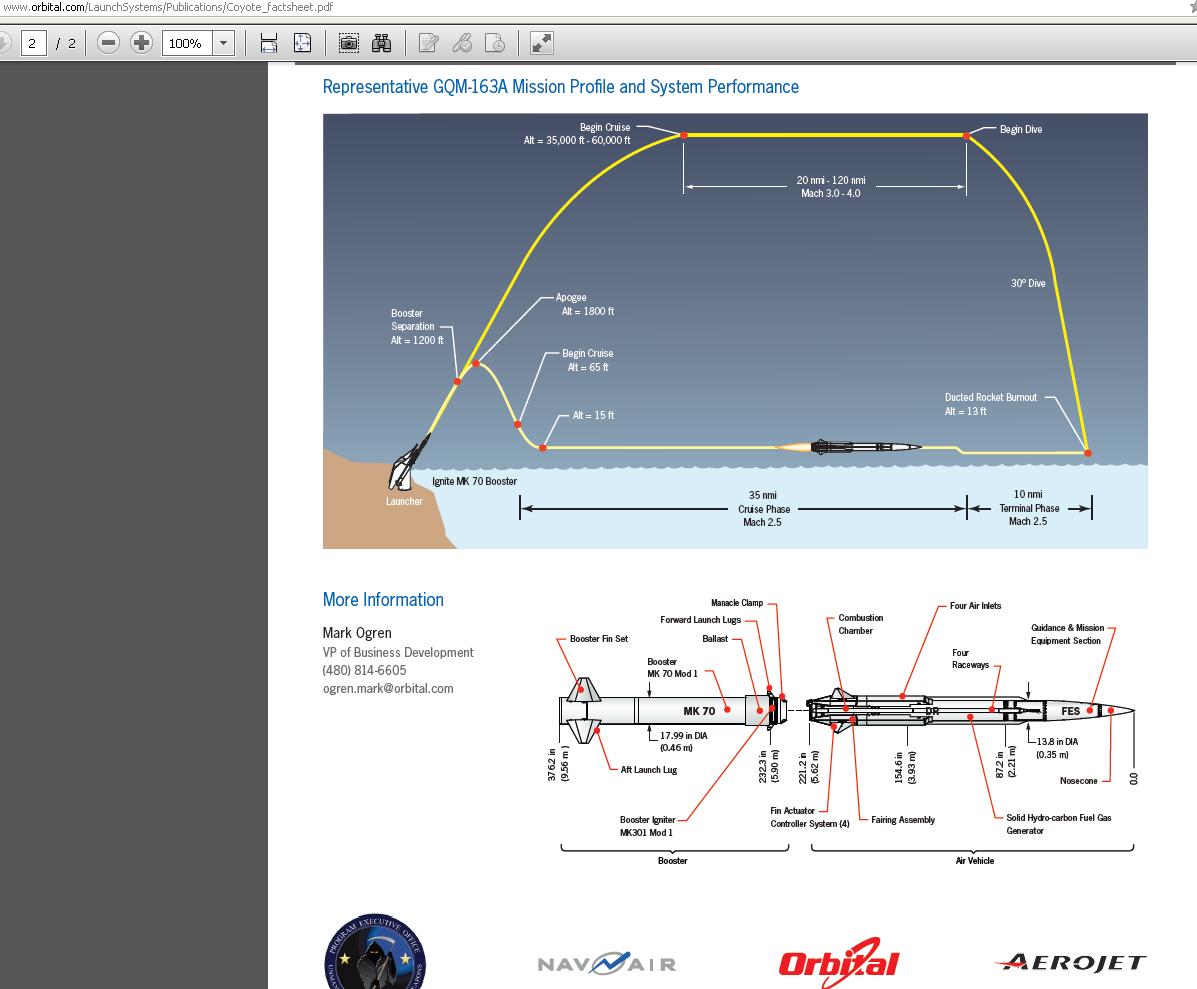Viewport: 1197px width, 989px height.
Task: Click the 'Alt = 65 ft' label
Action: click(x=588, y=367)
